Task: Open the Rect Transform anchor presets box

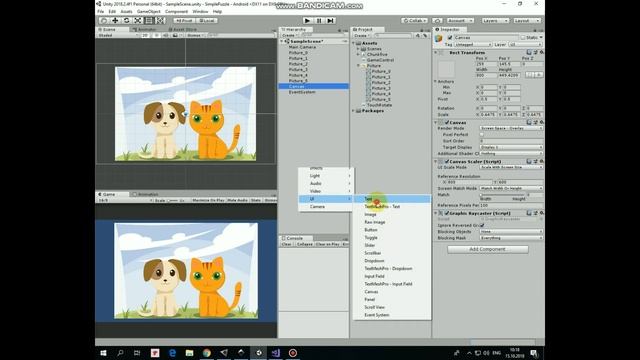Action: [446, 69]
